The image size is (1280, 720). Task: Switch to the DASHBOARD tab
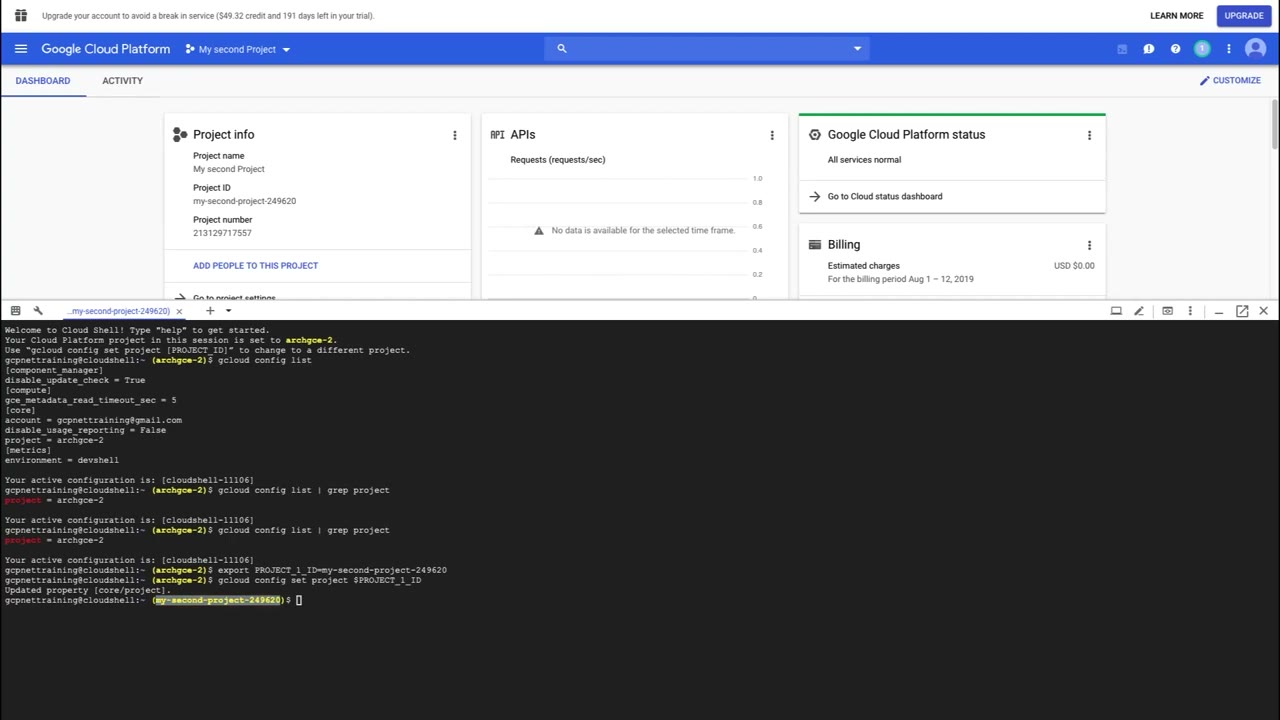pyautogui.click(x=43, y=81)
